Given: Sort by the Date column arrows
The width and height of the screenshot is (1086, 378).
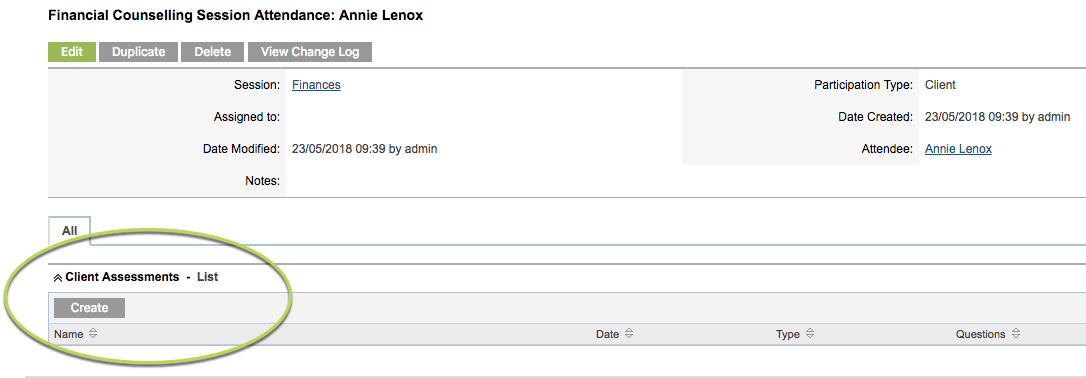Looking at the screenshot, I should 629,334.
